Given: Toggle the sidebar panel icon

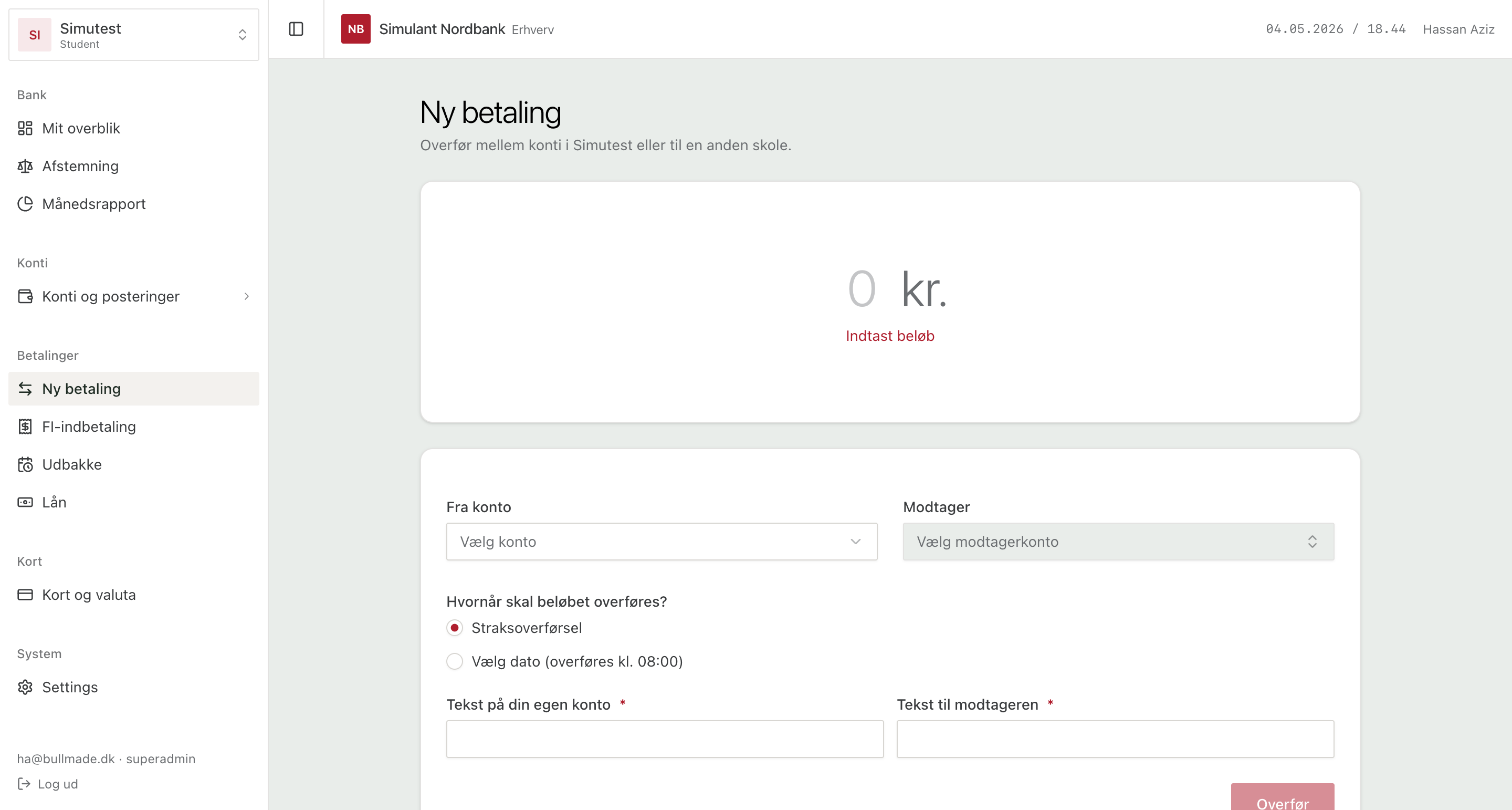Looking at the screenshot, I should click(296, 29).
